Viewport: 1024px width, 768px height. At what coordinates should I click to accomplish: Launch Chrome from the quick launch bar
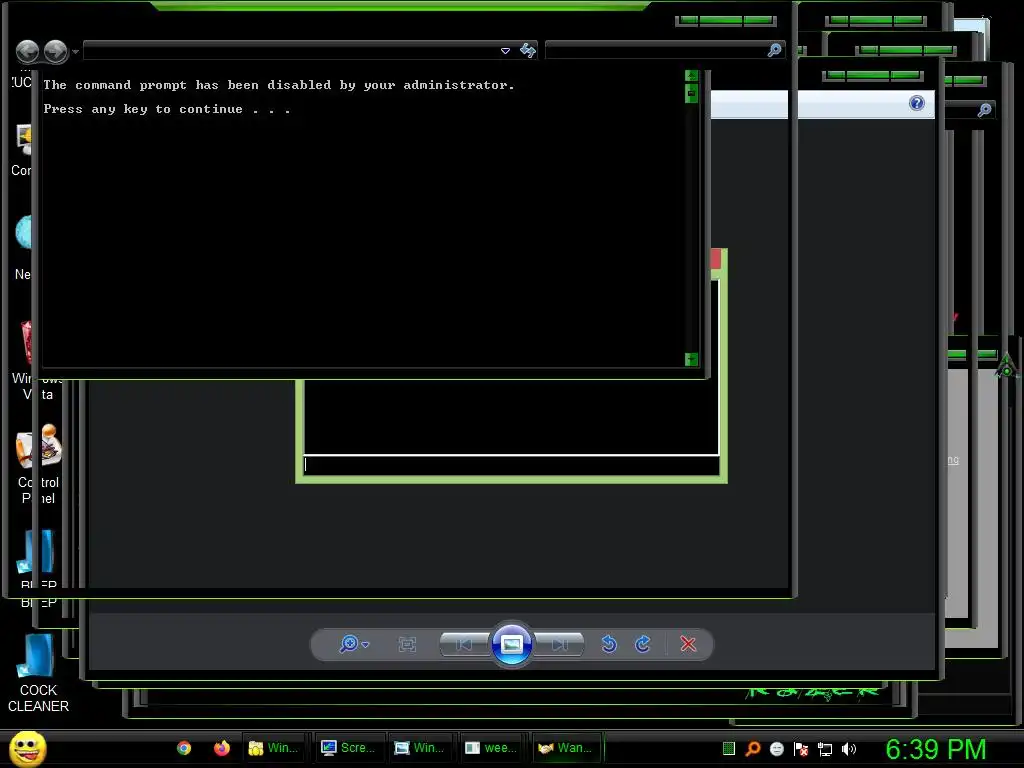[x=184, y=748]
